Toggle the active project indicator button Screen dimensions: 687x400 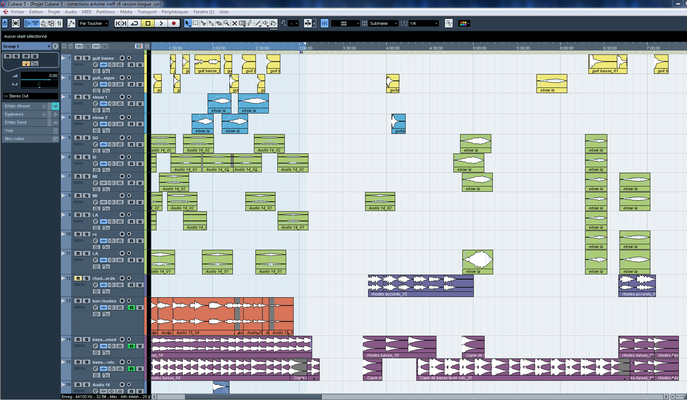click(5, 23)
